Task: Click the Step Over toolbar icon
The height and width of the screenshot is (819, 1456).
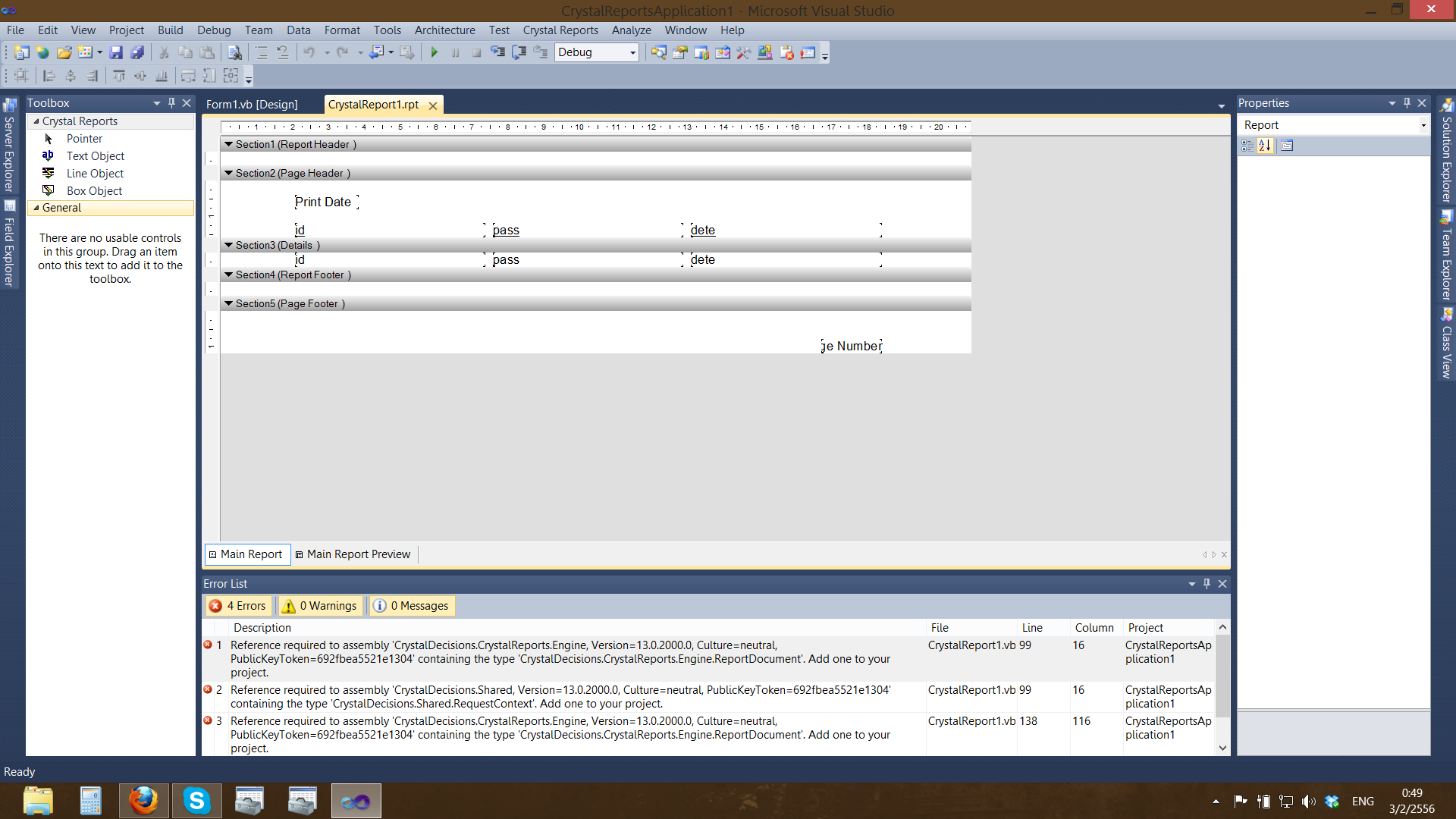Action: coord(519,52)
